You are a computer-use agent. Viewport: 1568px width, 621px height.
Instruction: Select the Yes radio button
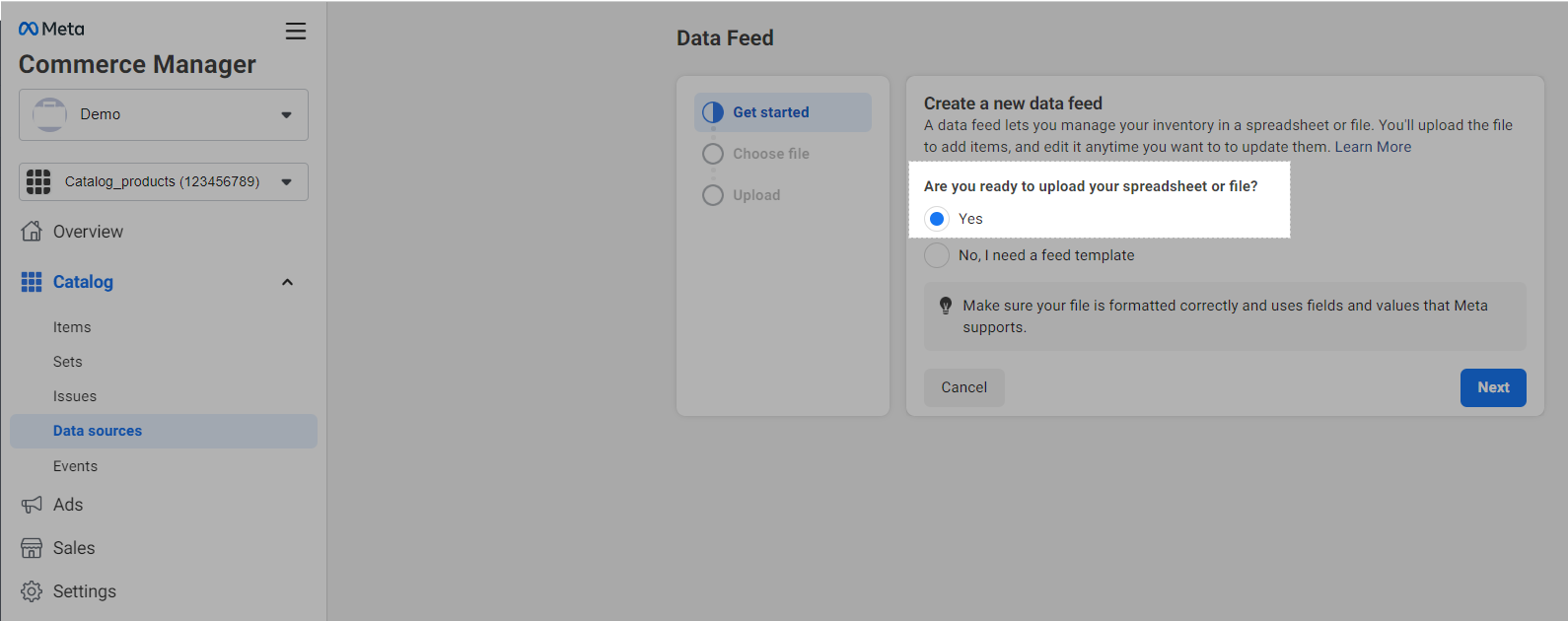point(937,219)
